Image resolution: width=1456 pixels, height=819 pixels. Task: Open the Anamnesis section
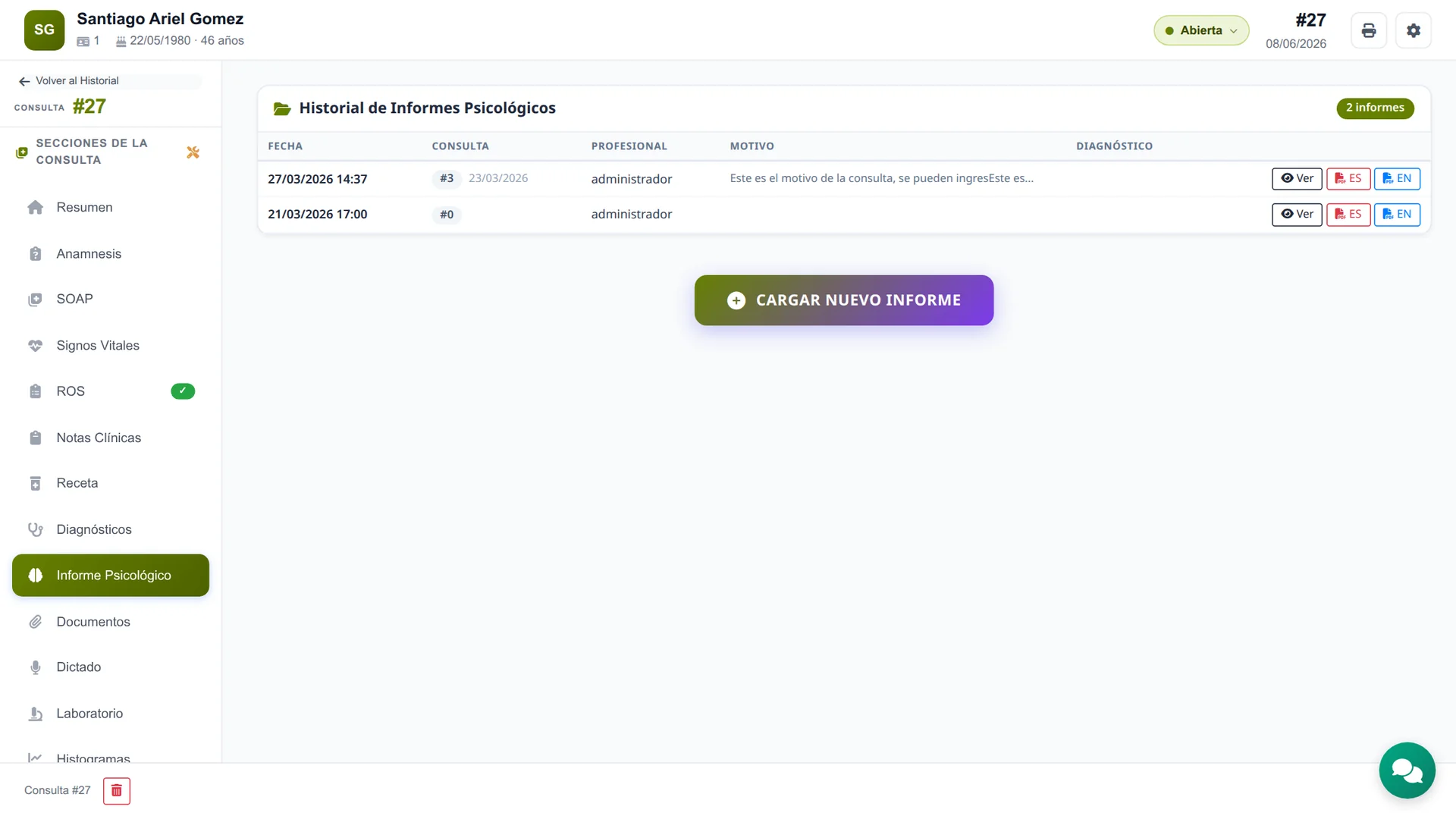[x=111, y=254]
